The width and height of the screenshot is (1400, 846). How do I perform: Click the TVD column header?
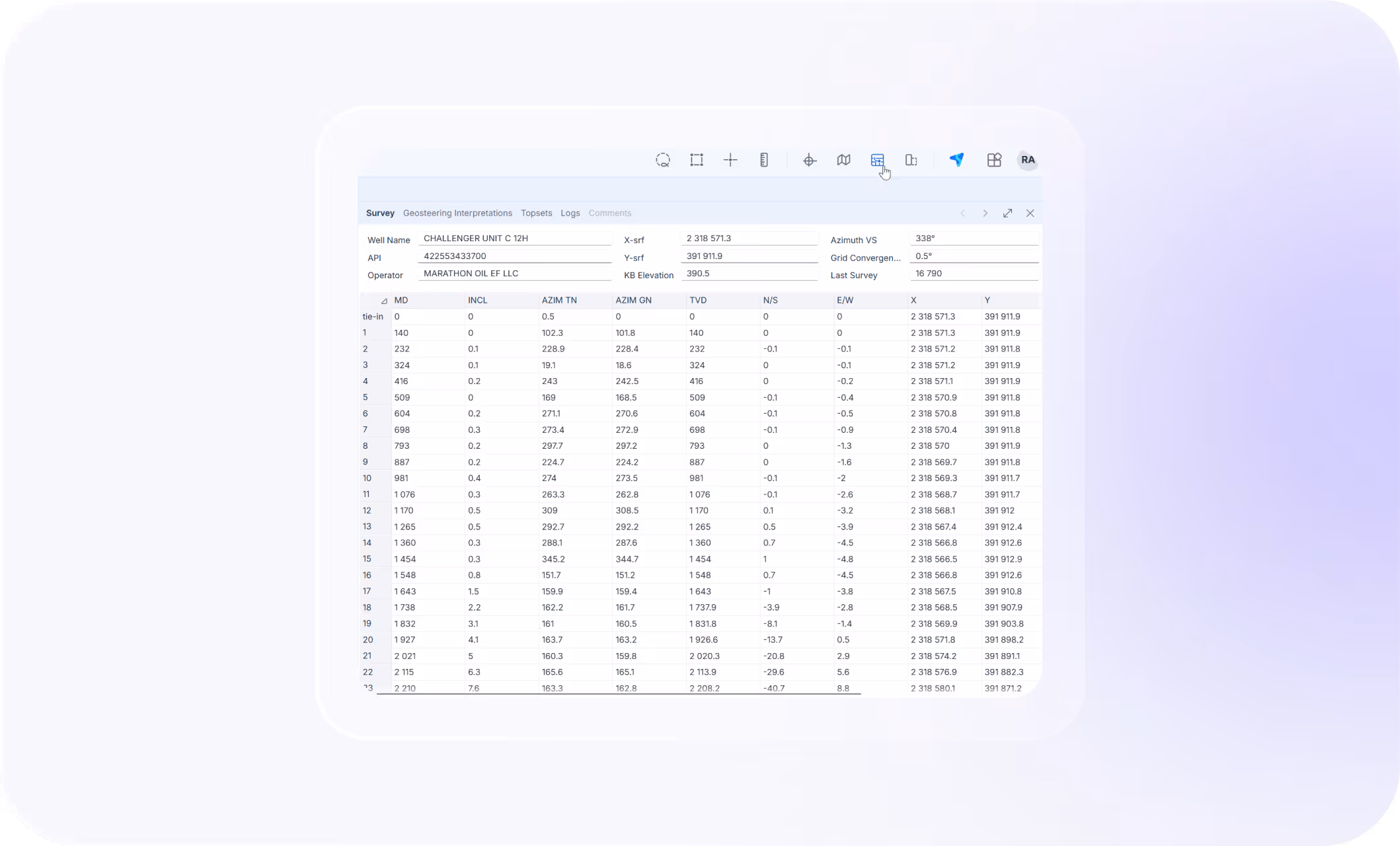click(x=698, y=301)
